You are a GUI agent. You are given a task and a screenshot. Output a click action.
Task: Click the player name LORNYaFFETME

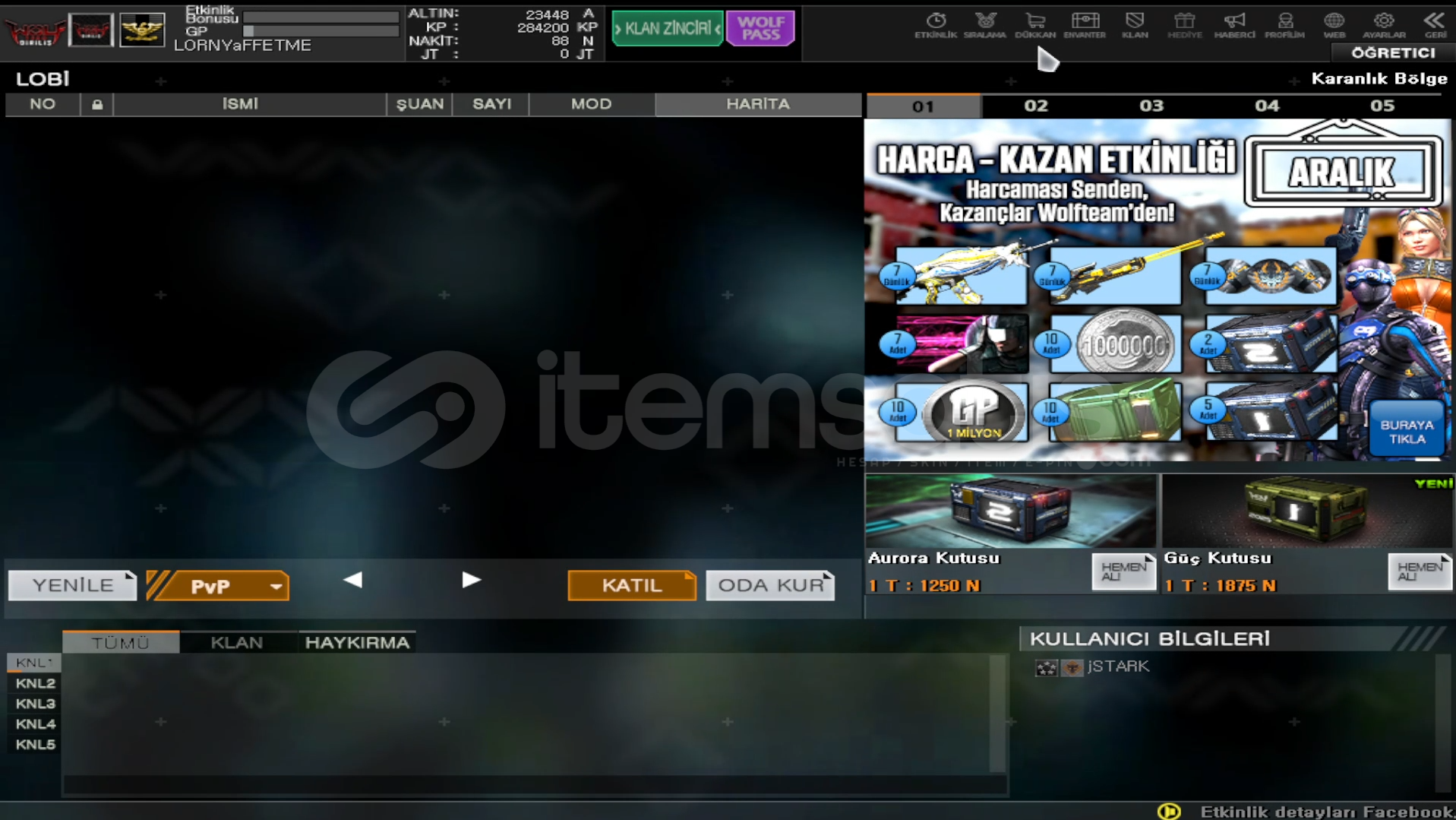coord(243,46)
